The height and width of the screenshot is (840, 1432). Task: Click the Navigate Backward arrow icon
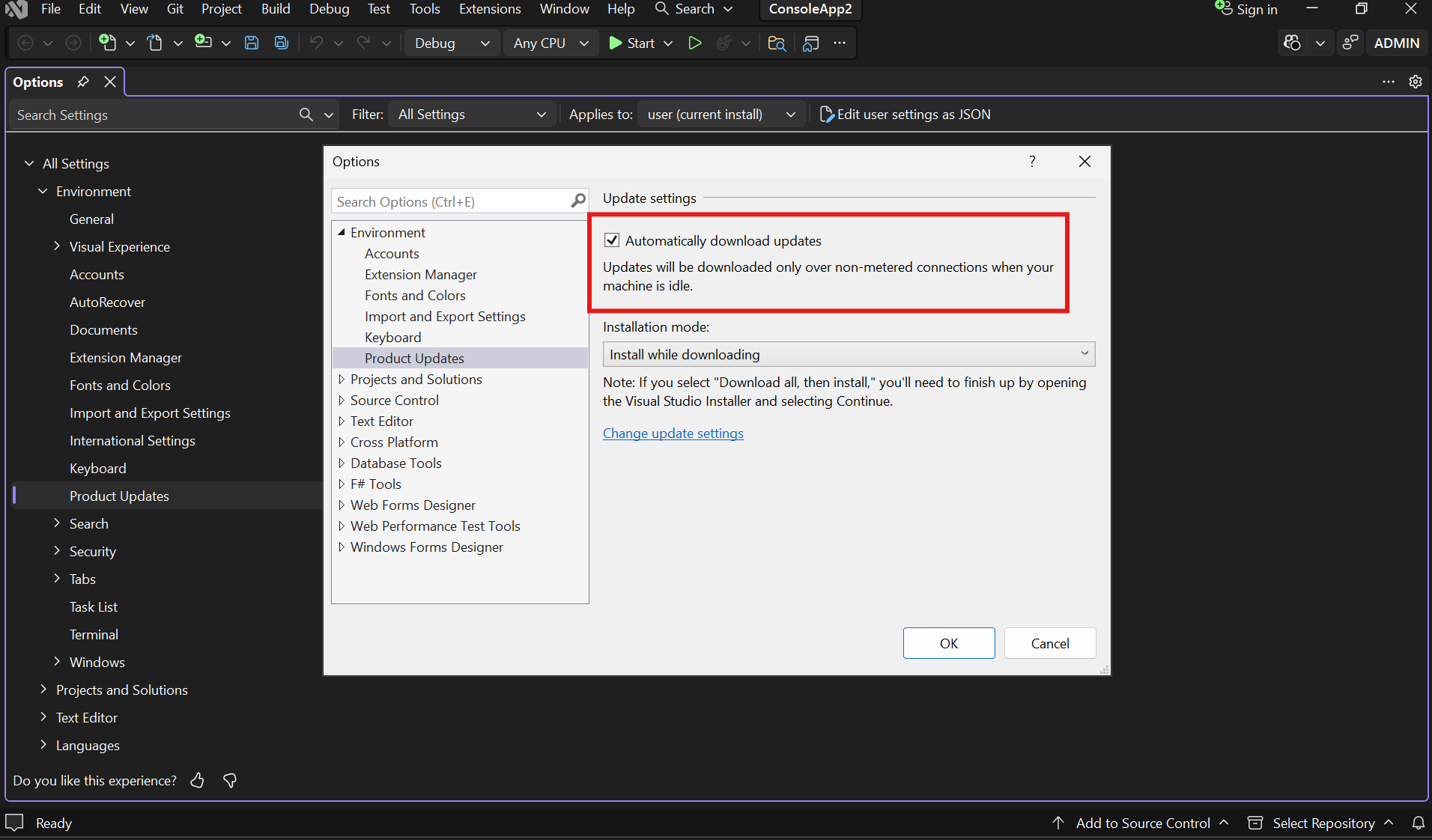click(25, 43)
